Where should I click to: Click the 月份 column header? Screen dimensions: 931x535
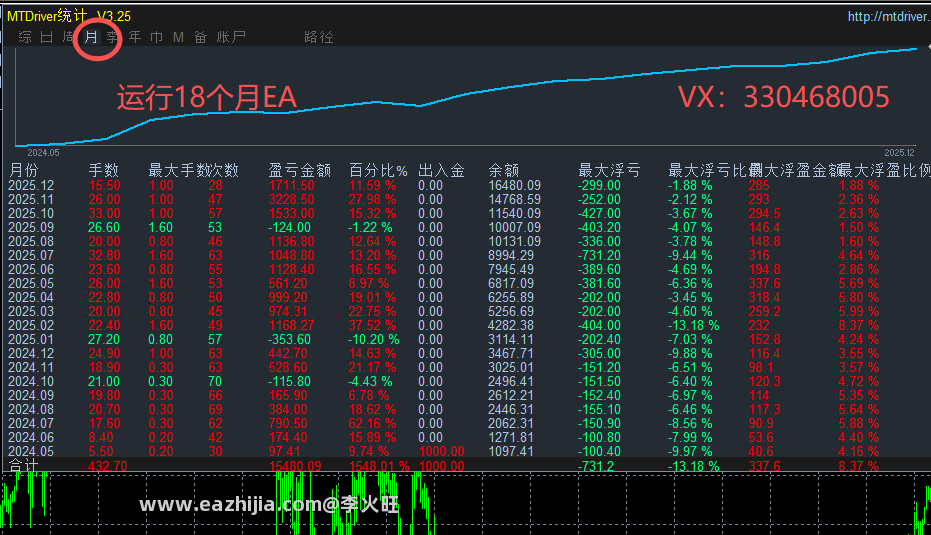tap(24, 171)
